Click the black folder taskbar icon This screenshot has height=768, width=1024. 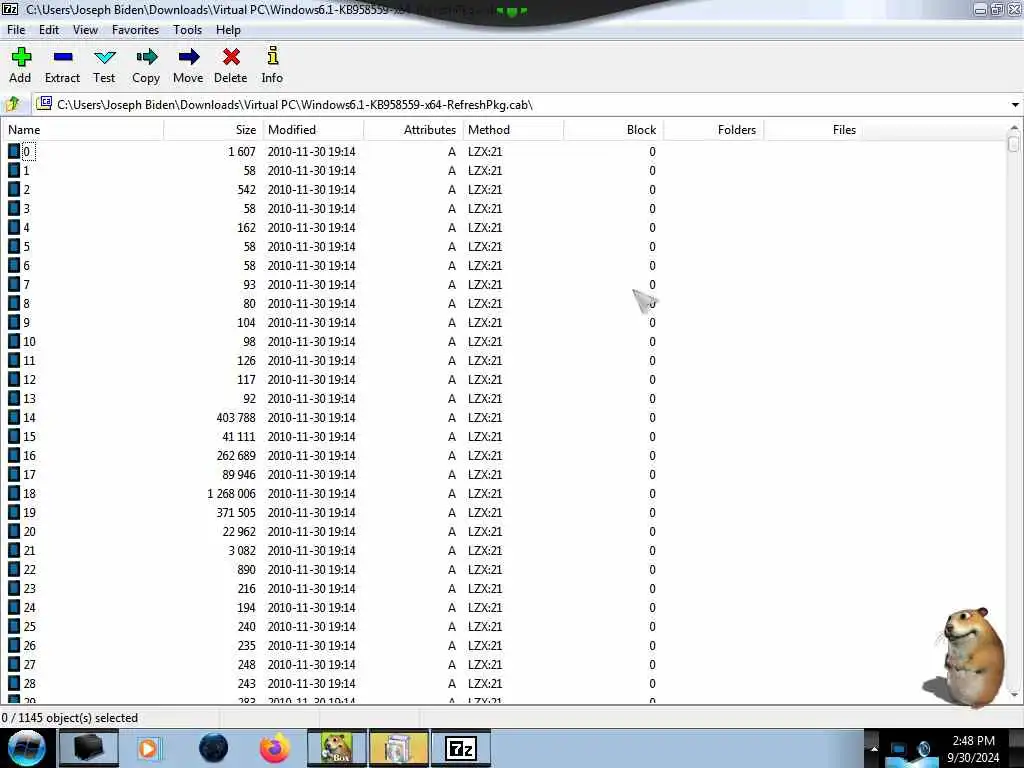coord(89,748)
